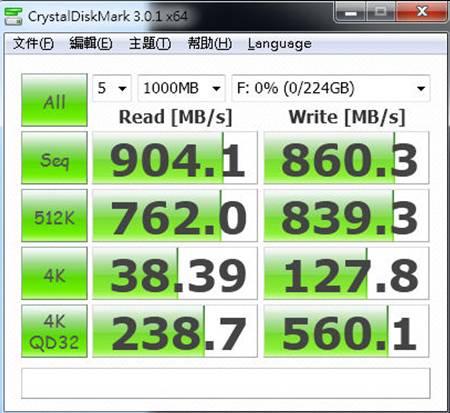Close the CrystalDiskMark window
The image size is (450, 413).
[x=422, y=12]
